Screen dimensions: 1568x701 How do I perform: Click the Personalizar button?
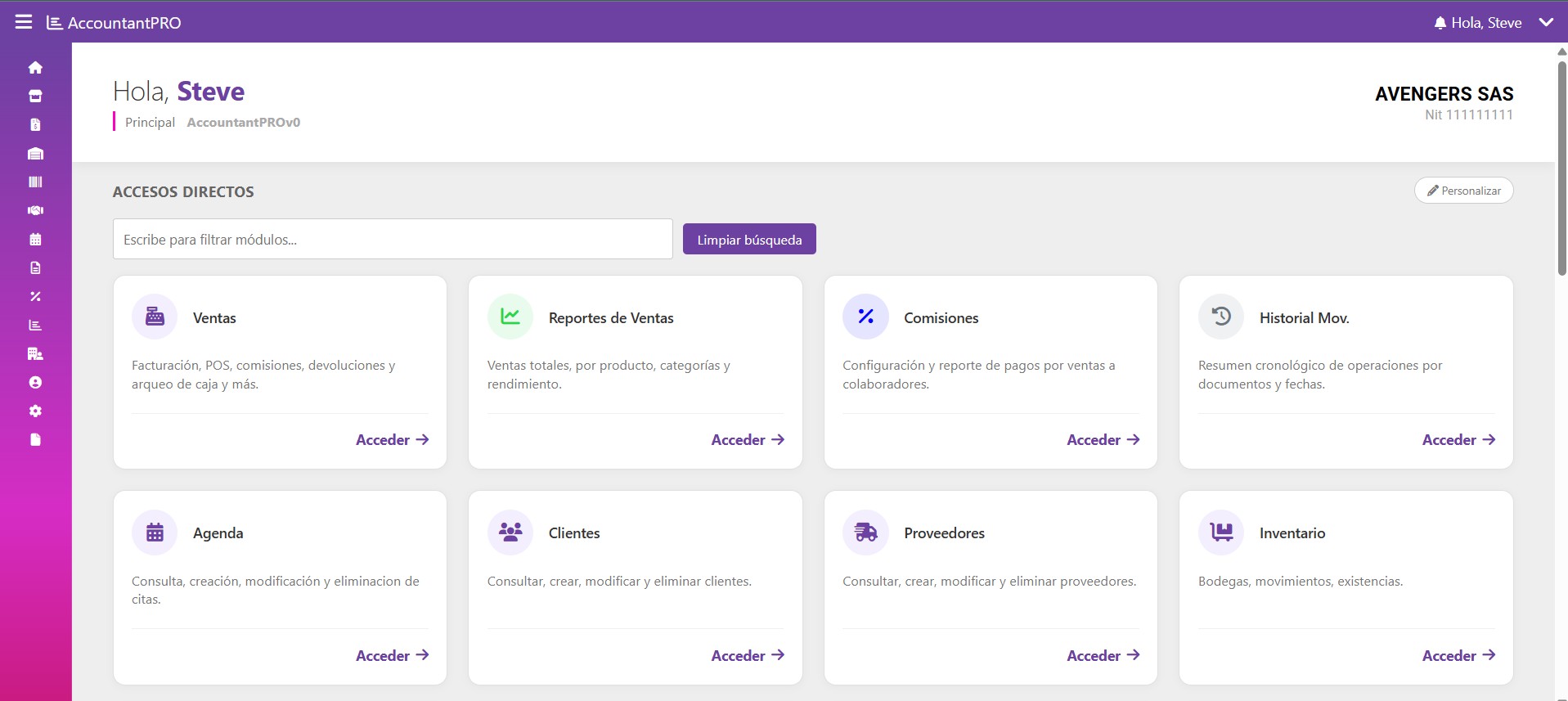coord(1464,191)
